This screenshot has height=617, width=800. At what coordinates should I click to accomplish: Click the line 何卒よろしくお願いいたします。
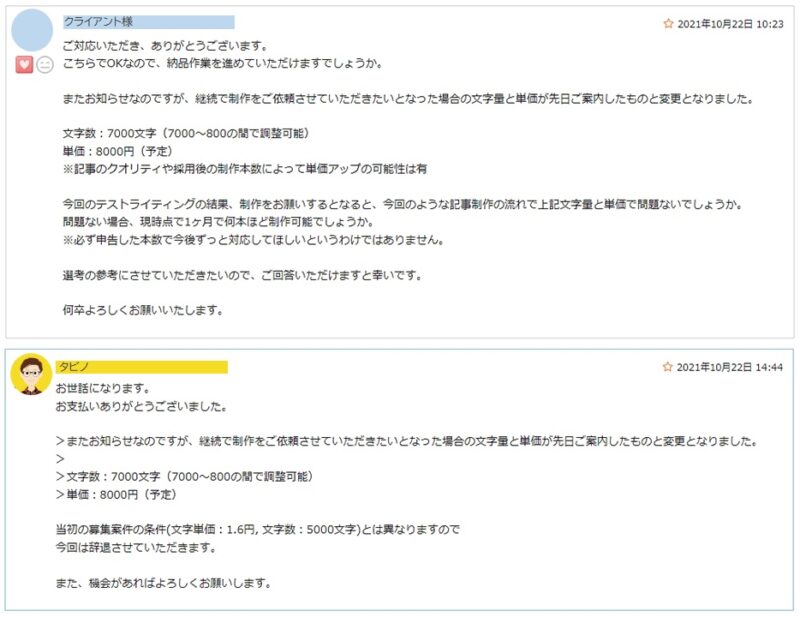[143, 310]
